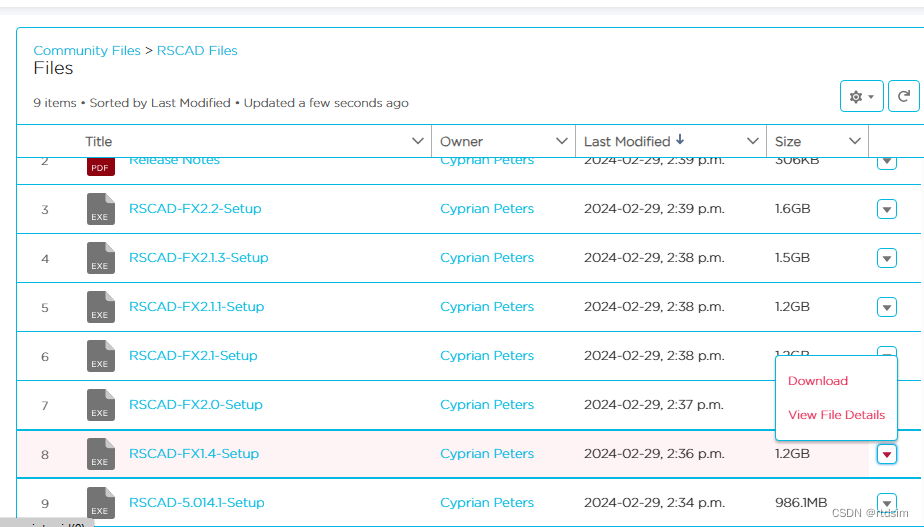Click EXE icon of RSCAD-5.014.1-Setup
The height and width of the screenshot is (527, 924).
coord(100,502)
